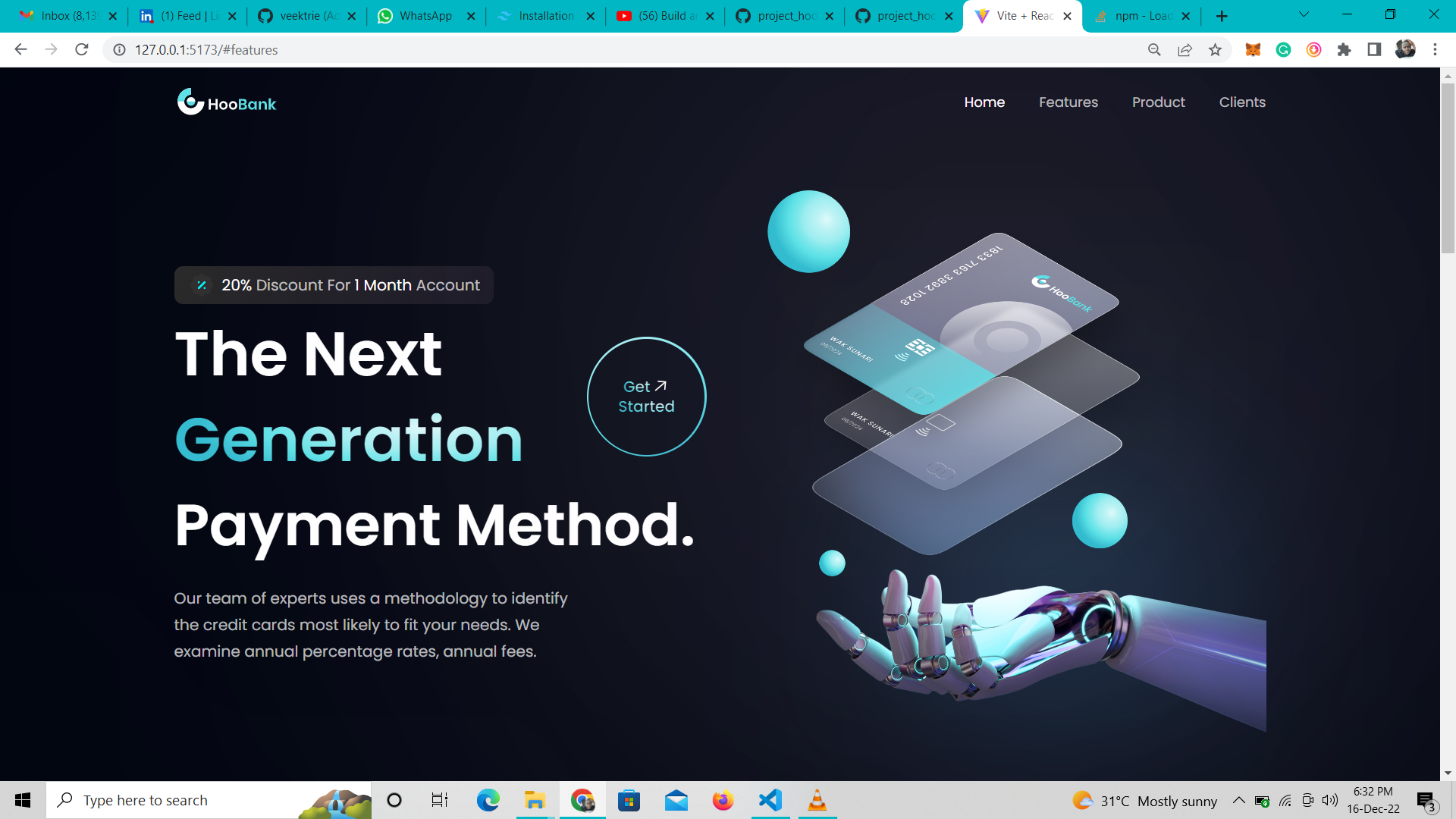Image resolution: width=1456 pixels, height=819 pixels.
Task: Click the Get Started button
Action: point(646,397)
